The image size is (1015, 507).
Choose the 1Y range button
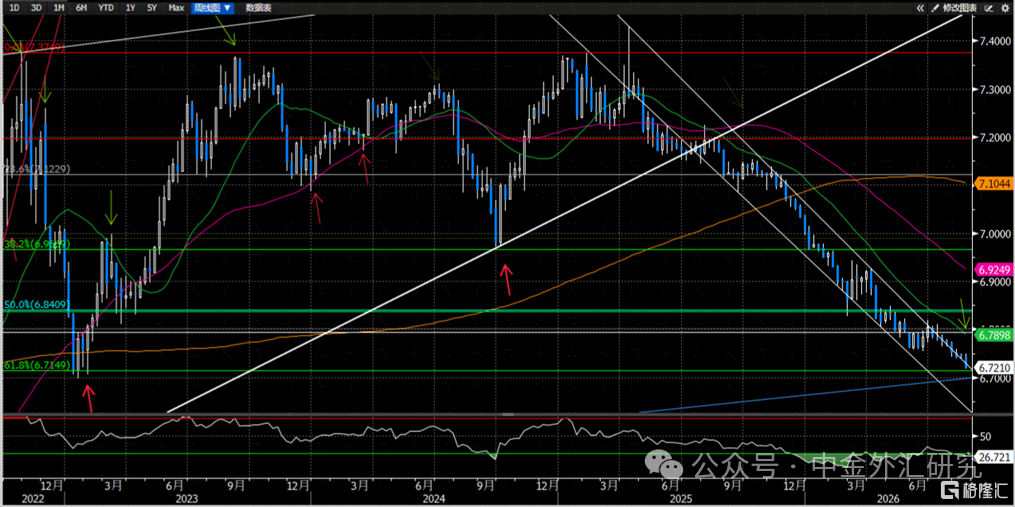point(131,8)
